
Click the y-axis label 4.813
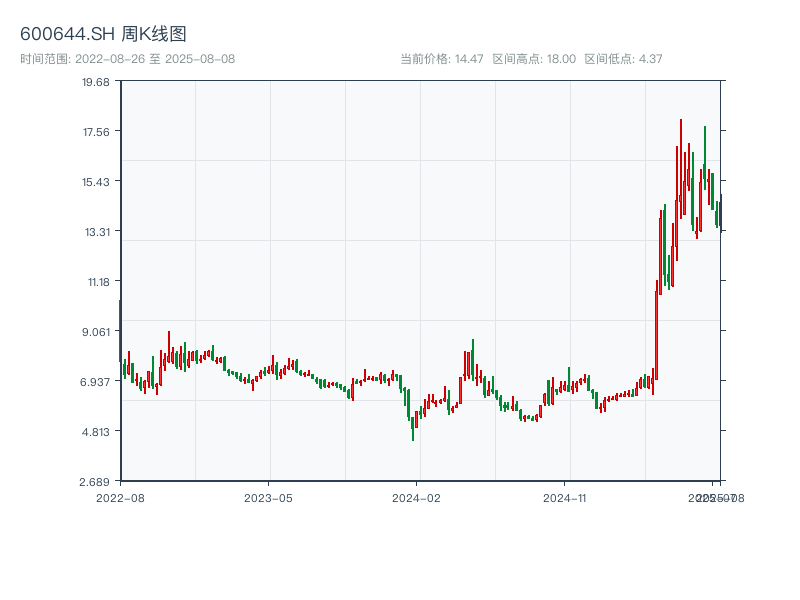point(96,432)
